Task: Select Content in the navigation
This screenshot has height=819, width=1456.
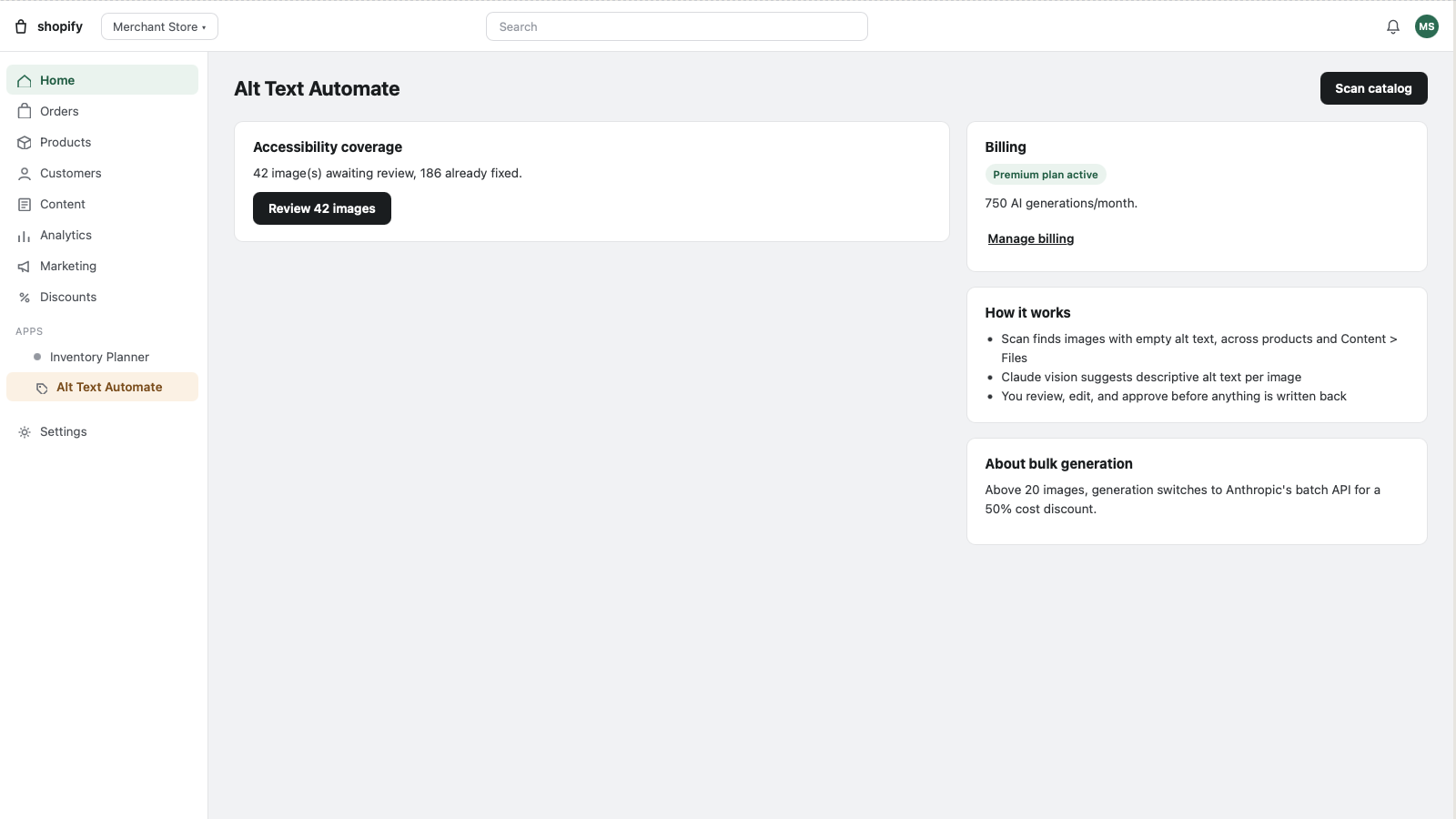Action: point(102,204)
